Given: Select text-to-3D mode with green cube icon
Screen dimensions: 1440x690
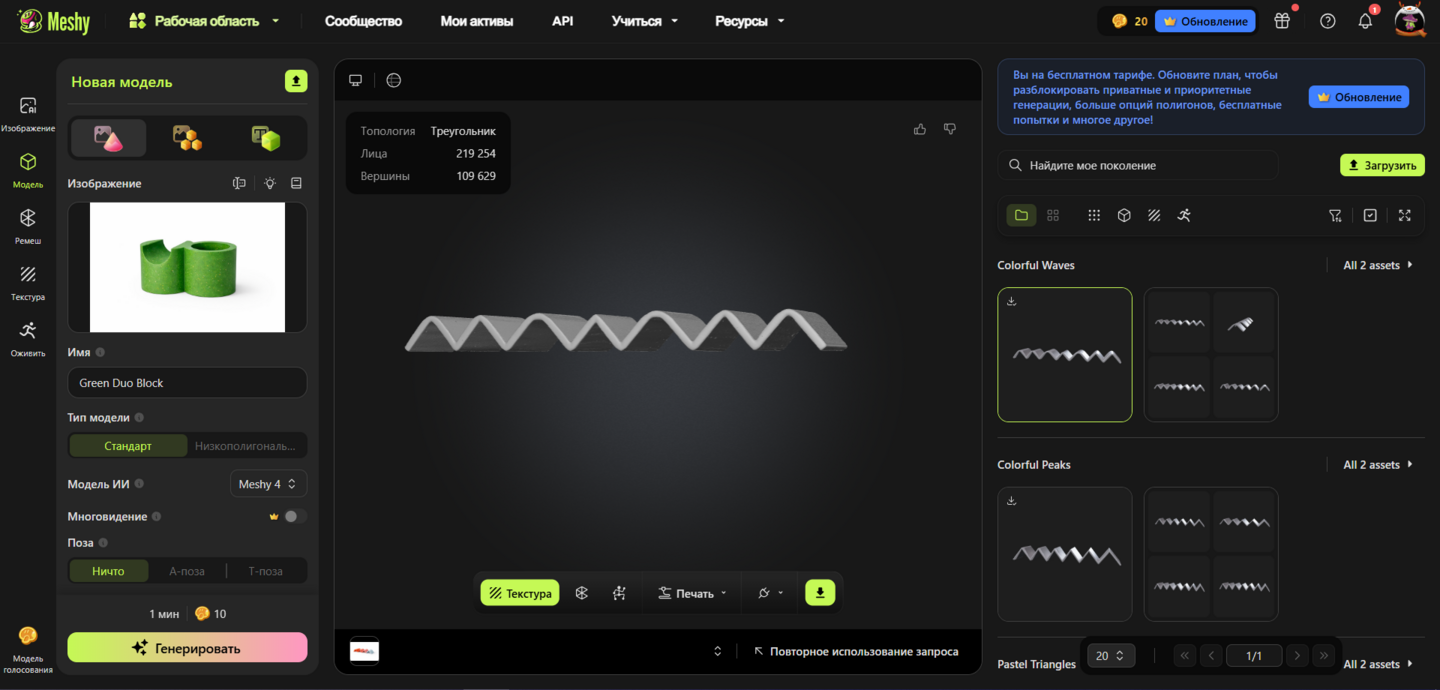Looking at the screenshot, I should [x=266, y=138].
